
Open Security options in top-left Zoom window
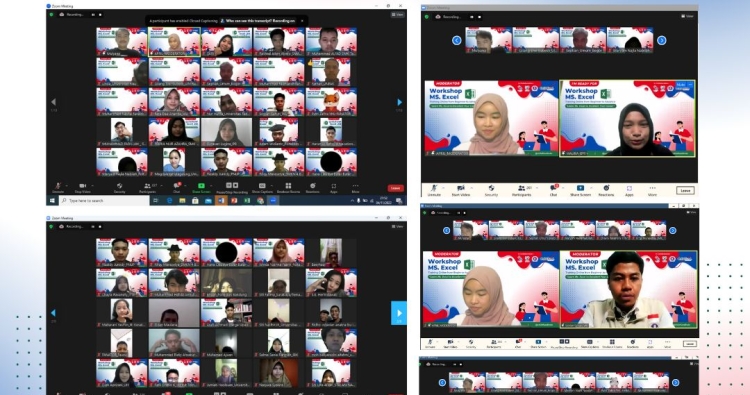click(x=120, y=187)
